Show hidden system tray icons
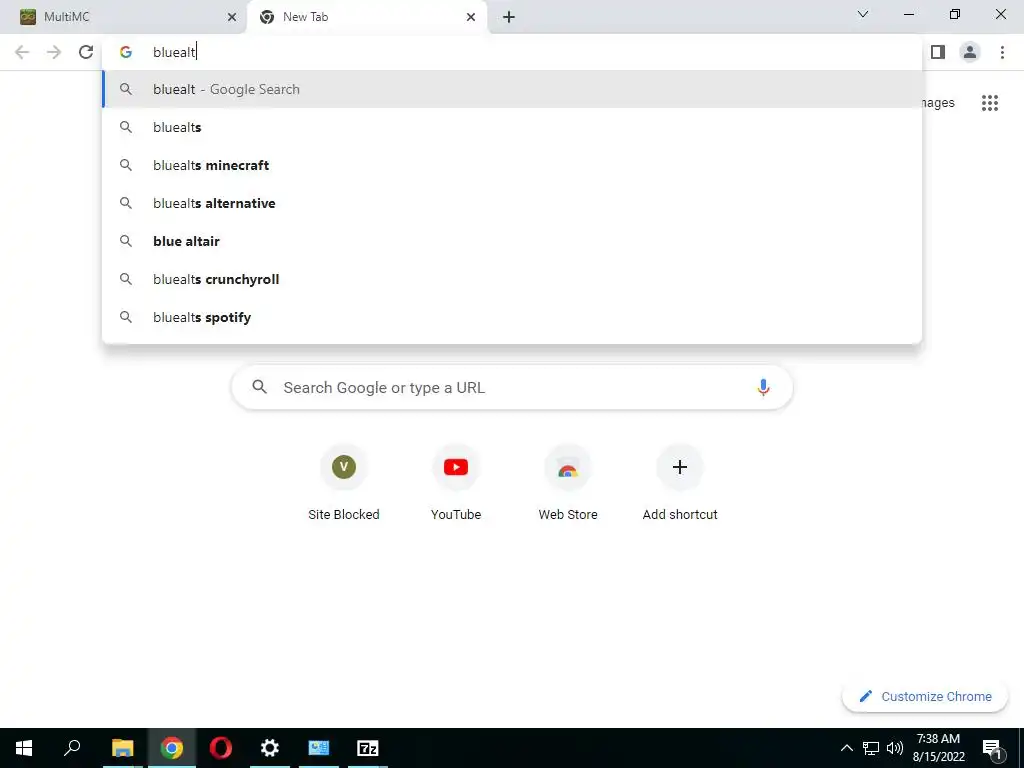Viewport: 1024px width, 768px height. (846, 748)
